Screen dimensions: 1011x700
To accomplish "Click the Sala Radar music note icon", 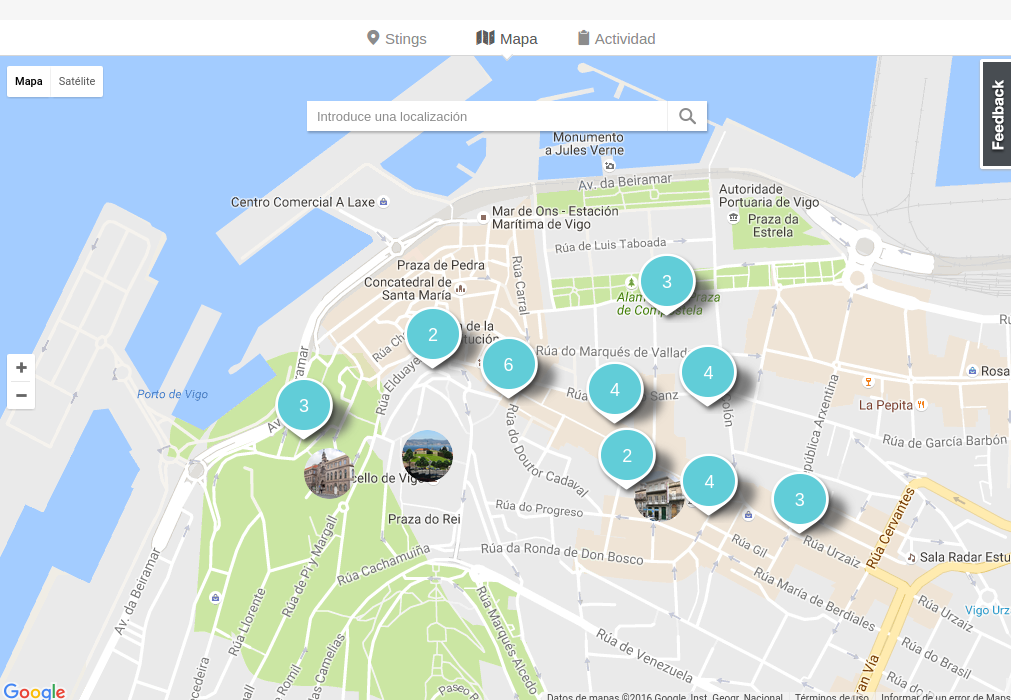I will point(911,557).
